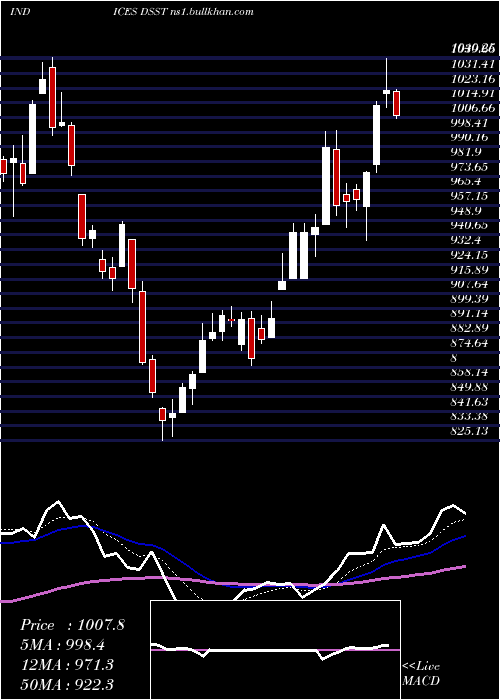This screenshot has width=500, height=700.
Task: Click the '5MA : 998.4' readout
Action: coord(65,645)
